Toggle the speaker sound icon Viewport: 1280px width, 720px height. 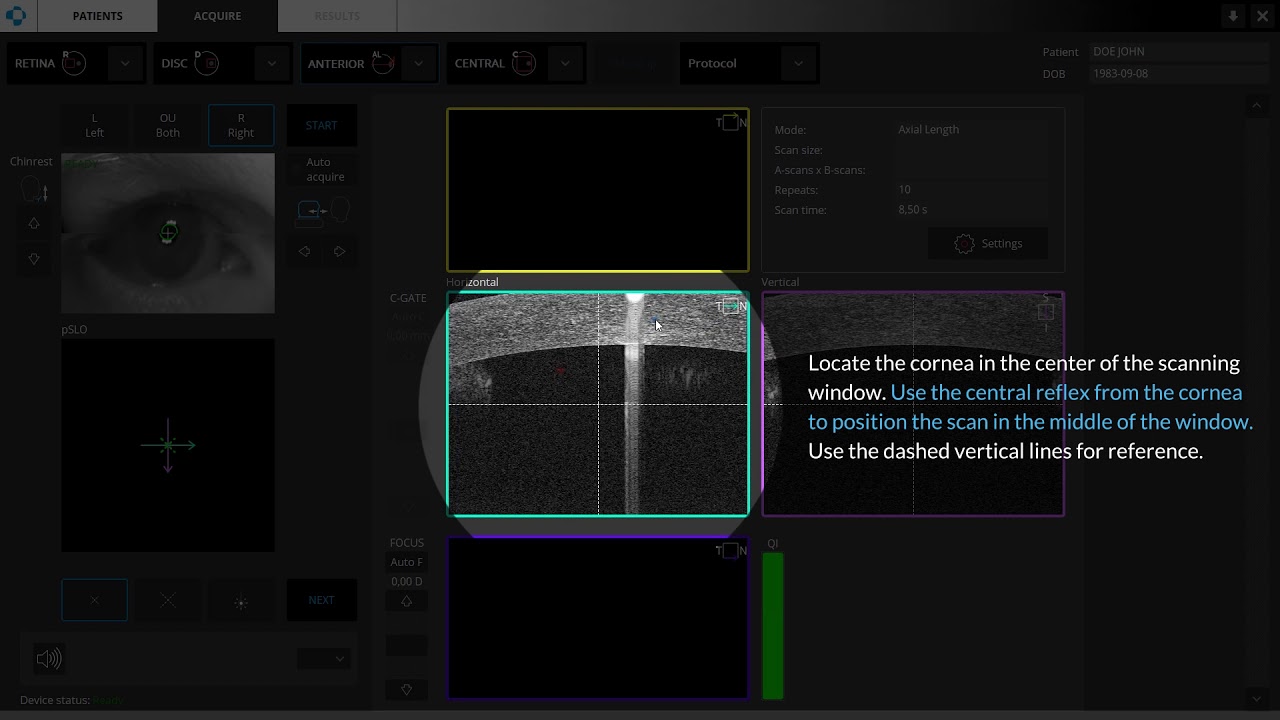48,658
